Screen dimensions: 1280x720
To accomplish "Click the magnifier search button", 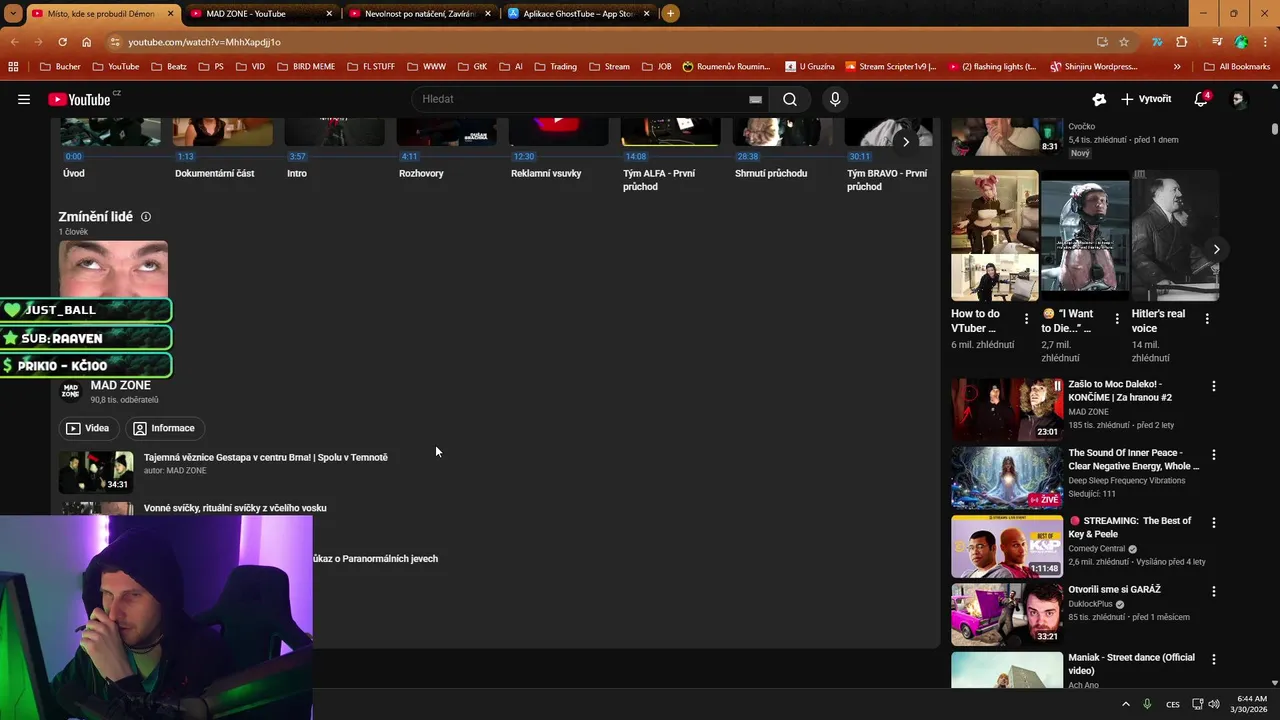I will tap(790, 99).
